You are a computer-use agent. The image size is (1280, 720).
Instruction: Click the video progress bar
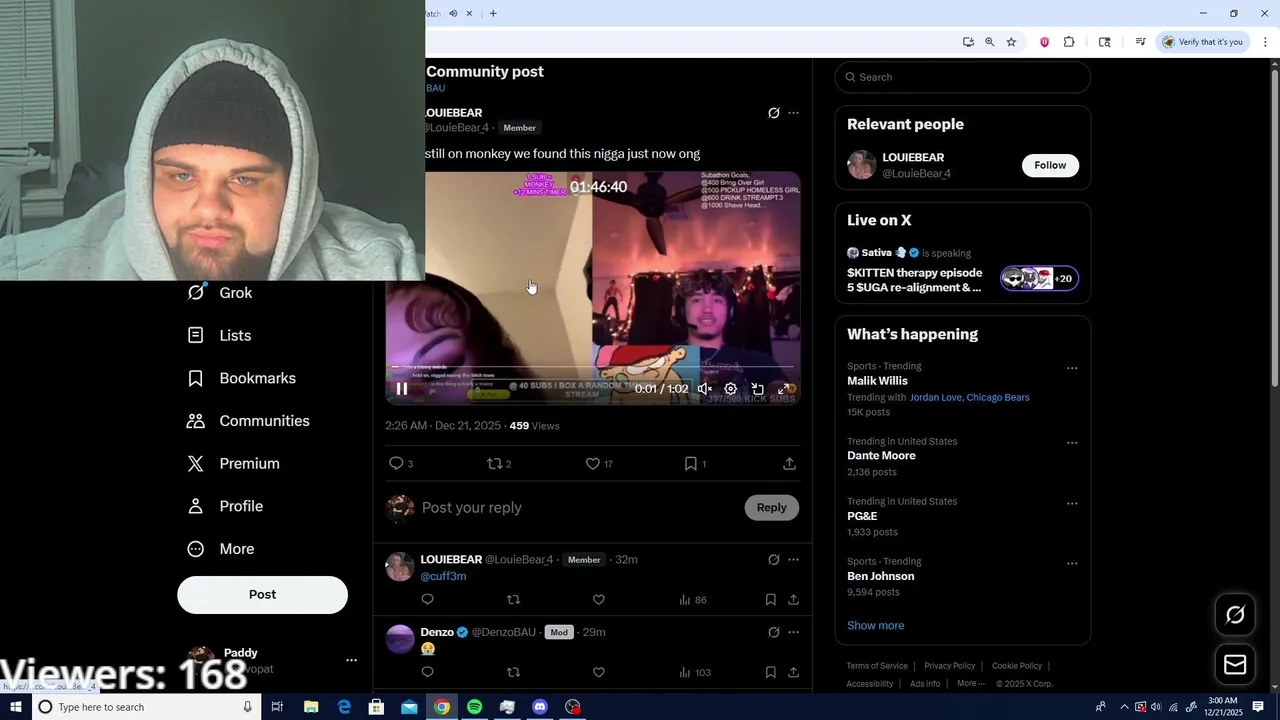[593, 368]
